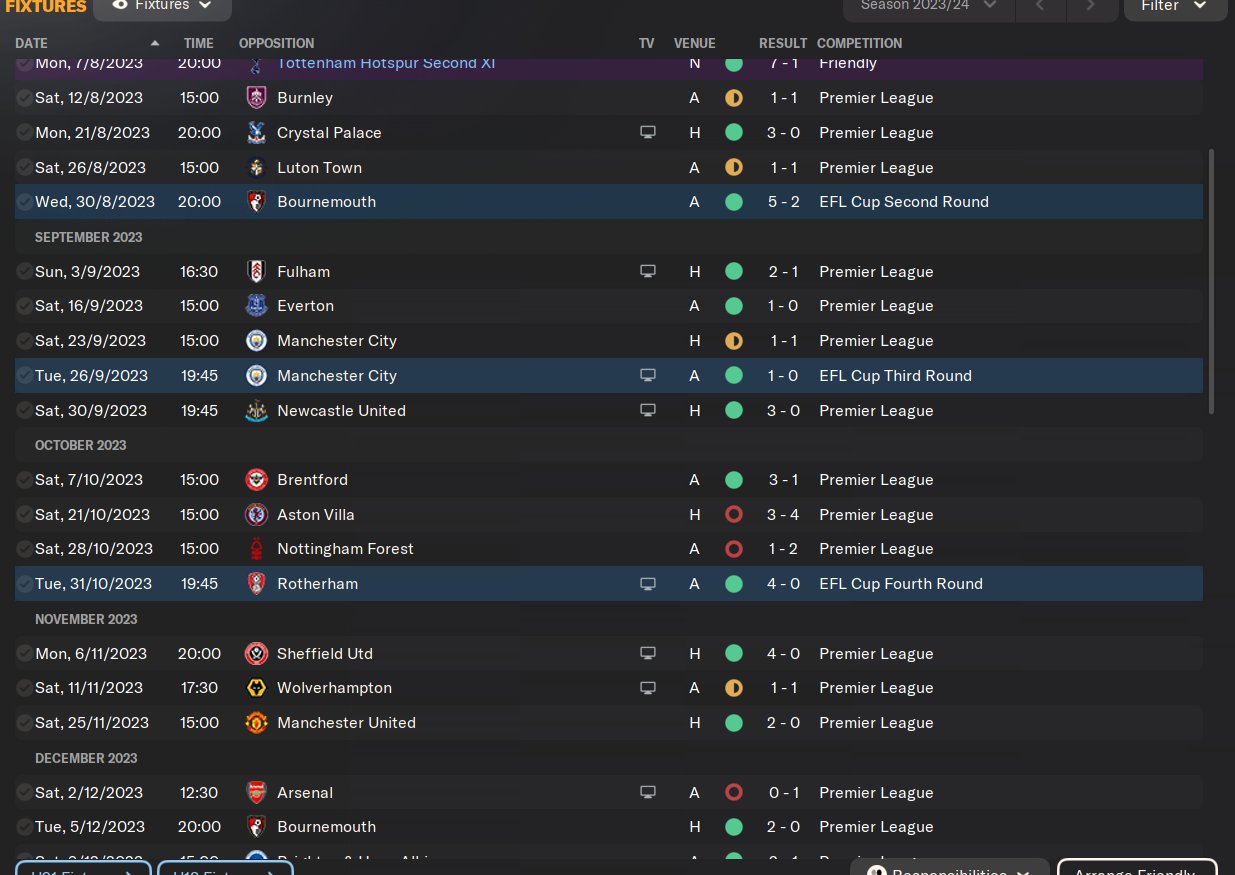
Task: Click the fixtures list vertical scrollbar
Action: point(1212,280)
